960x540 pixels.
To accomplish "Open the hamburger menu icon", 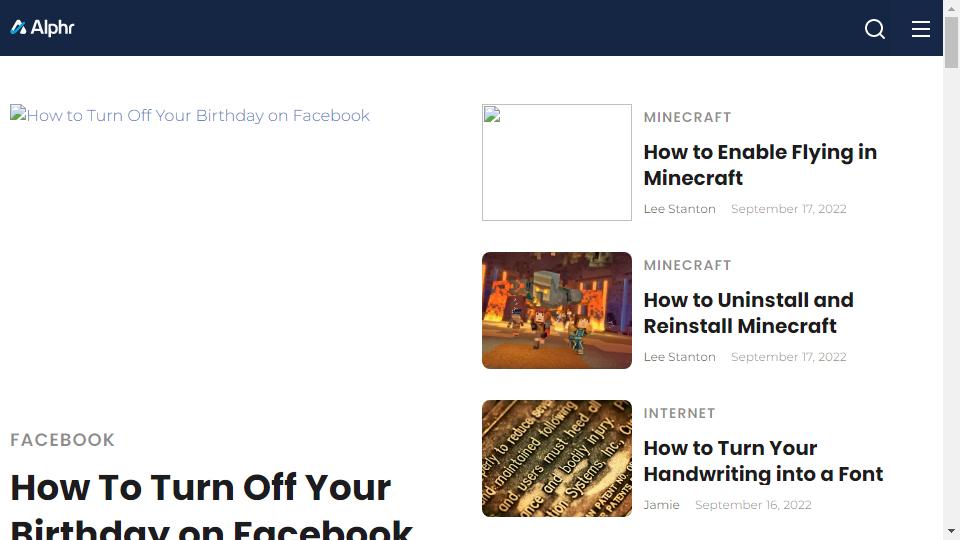I will [x=920, y=29].
